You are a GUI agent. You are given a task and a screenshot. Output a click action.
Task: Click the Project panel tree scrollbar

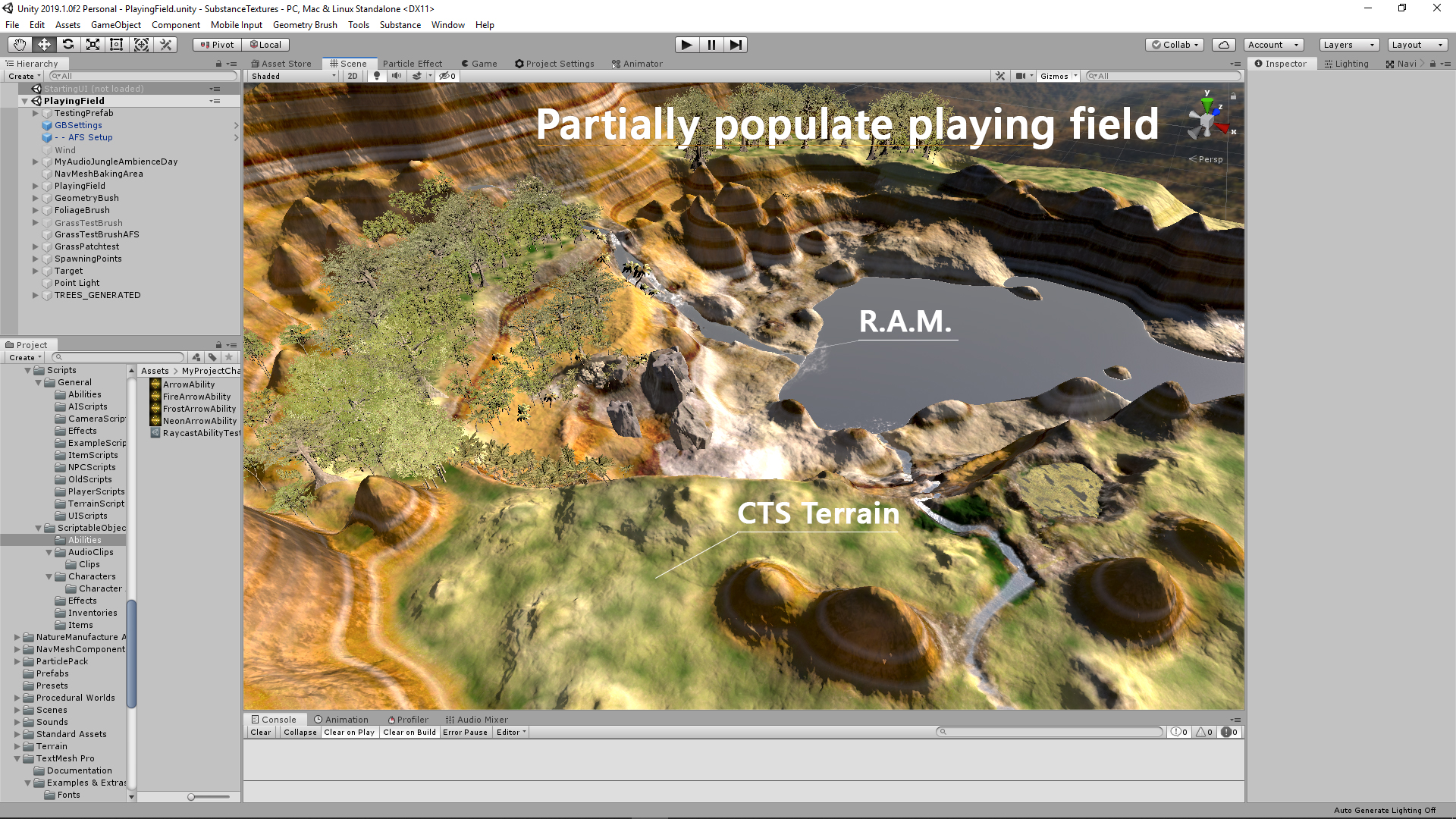tap(131, 654)
